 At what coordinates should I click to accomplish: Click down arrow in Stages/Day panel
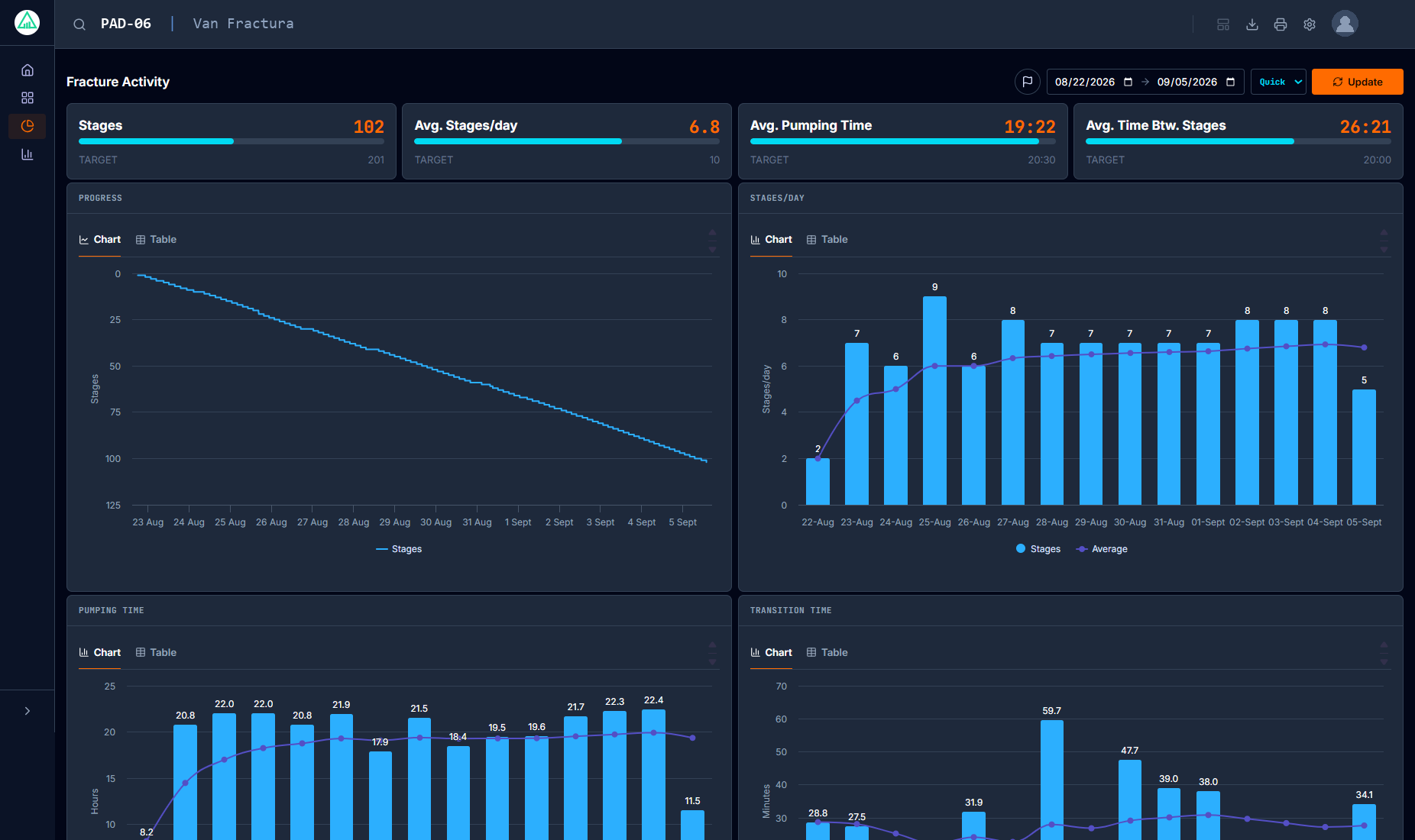pyautogui.click(x=1384, y=249)
